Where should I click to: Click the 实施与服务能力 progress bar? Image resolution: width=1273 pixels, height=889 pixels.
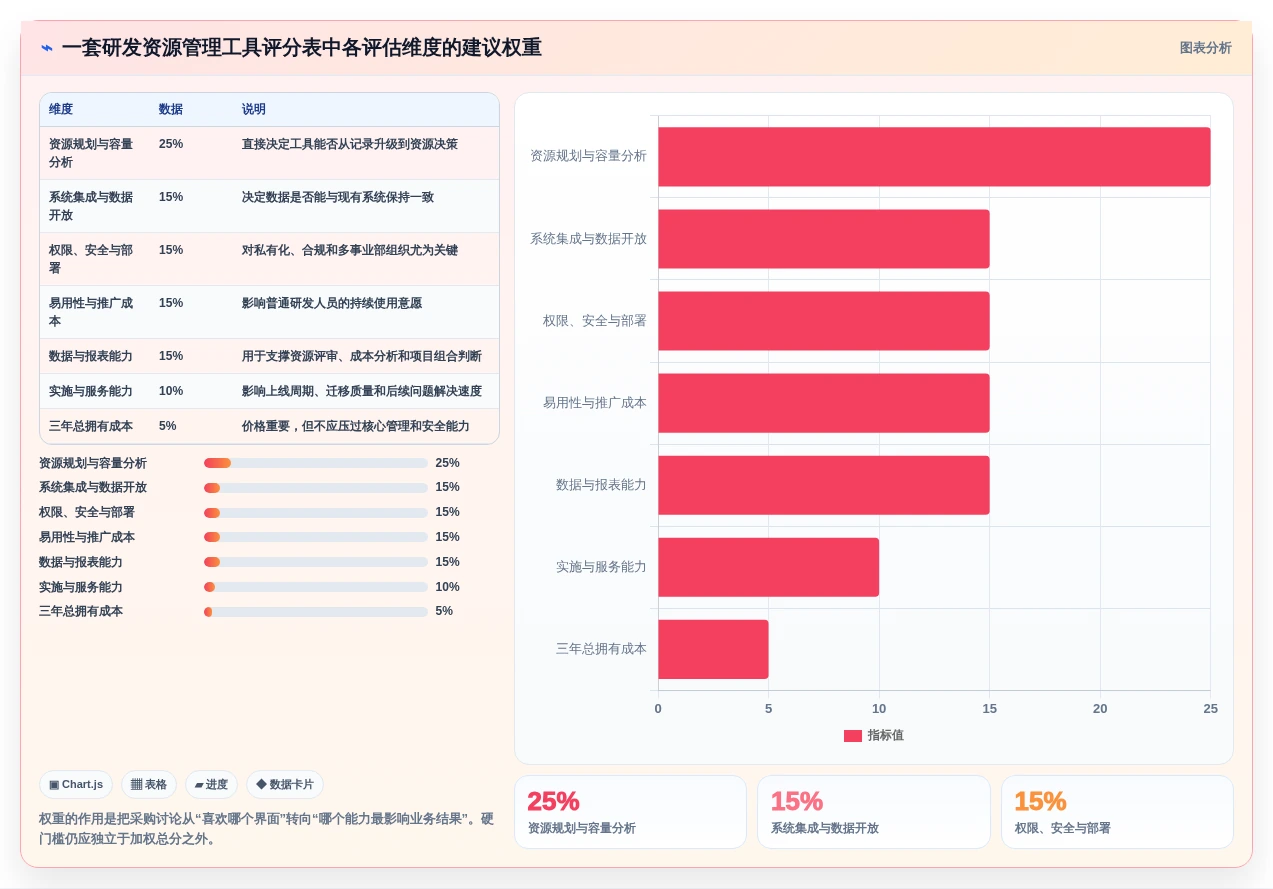coord(316,587)
